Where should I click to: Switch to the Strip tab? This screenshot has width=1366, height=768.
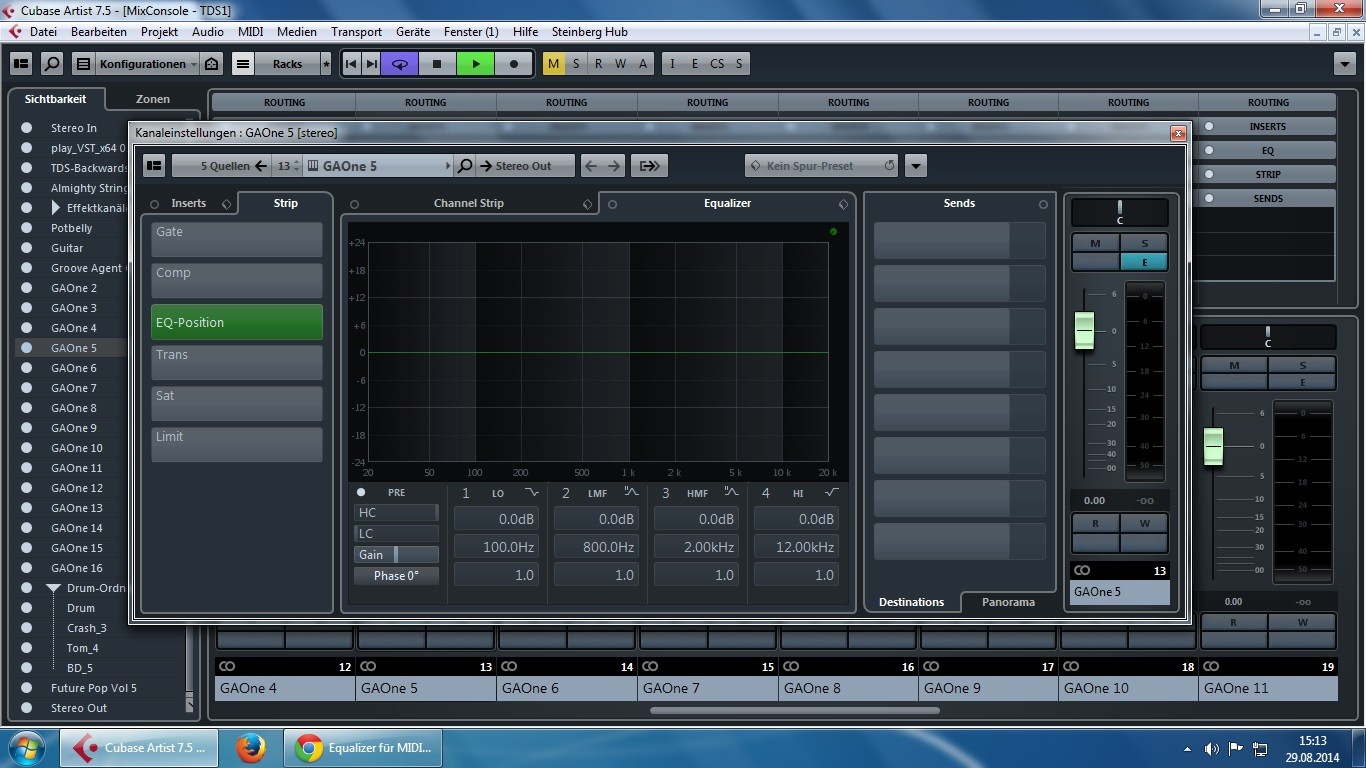pos(286,203)
